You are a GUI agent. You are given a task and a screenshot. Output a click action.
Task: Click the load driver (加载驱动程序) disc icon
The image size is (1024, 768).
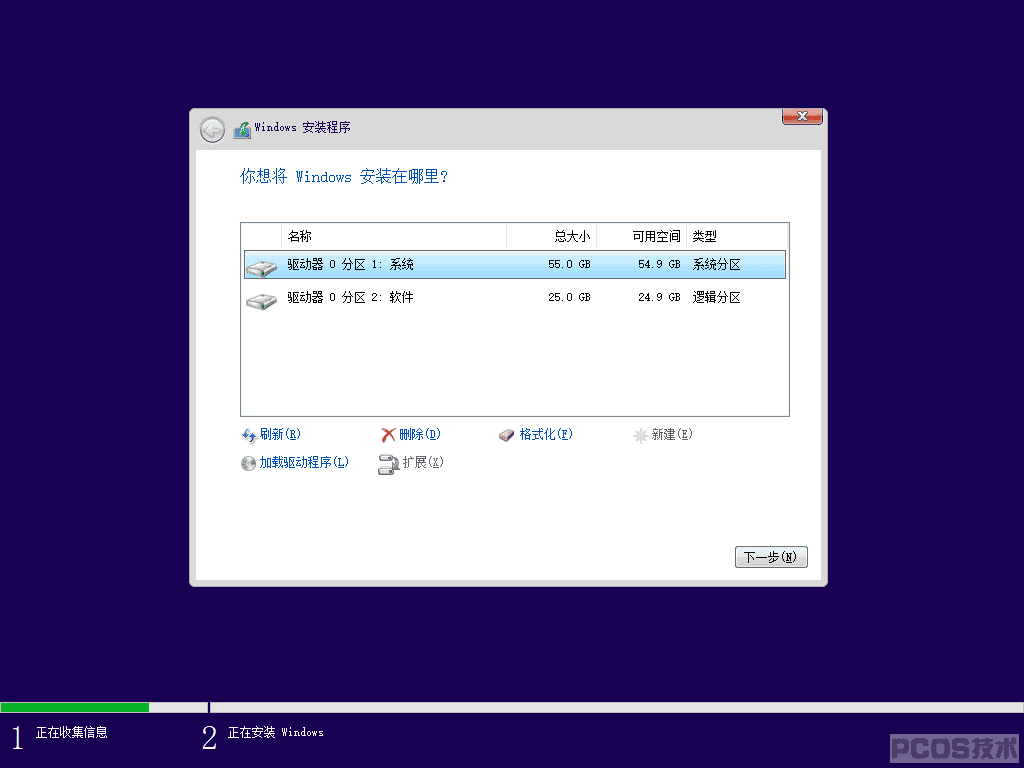(x=248, y=463)
